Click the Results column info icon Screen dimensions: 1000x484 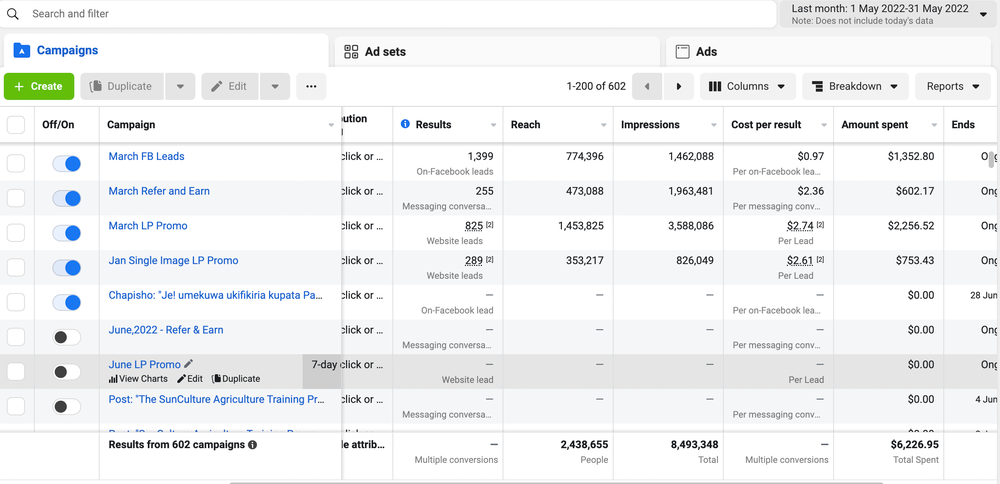click(405, 124)
